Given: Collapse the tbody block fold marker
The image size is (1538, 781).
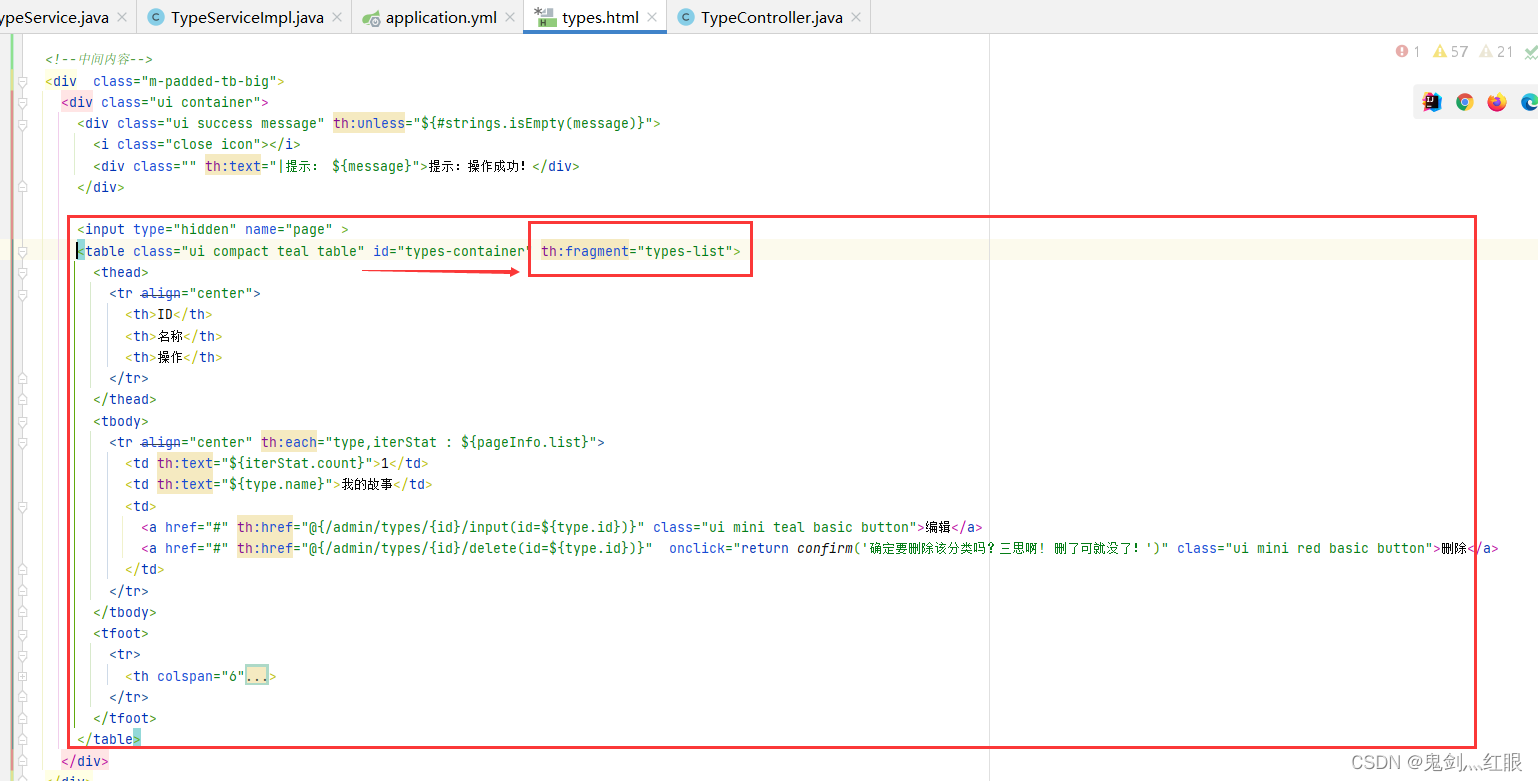Looking at the screenshot, I should tap(22, 421).
